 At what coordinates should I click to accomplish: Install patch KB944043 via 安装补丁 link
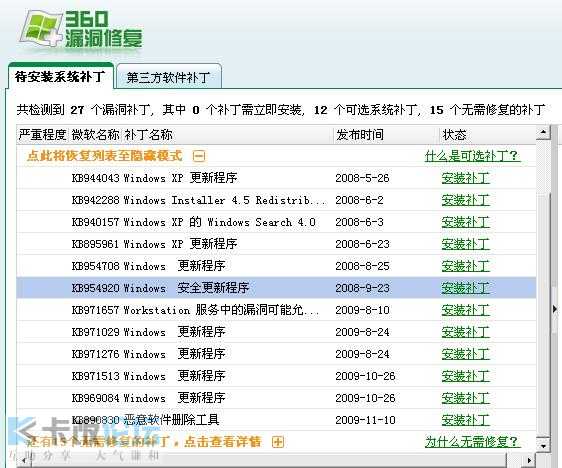466,178
